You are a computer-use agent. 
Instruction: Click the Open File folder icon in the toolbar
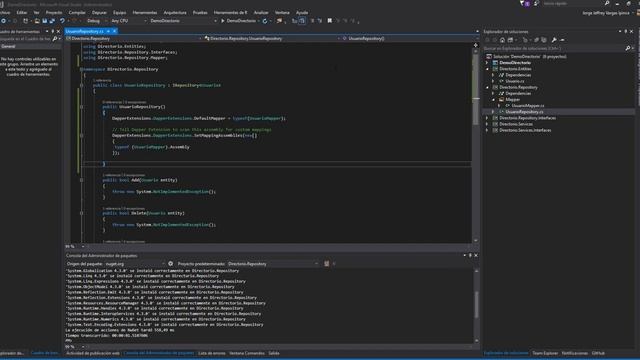tap(37, 21)
